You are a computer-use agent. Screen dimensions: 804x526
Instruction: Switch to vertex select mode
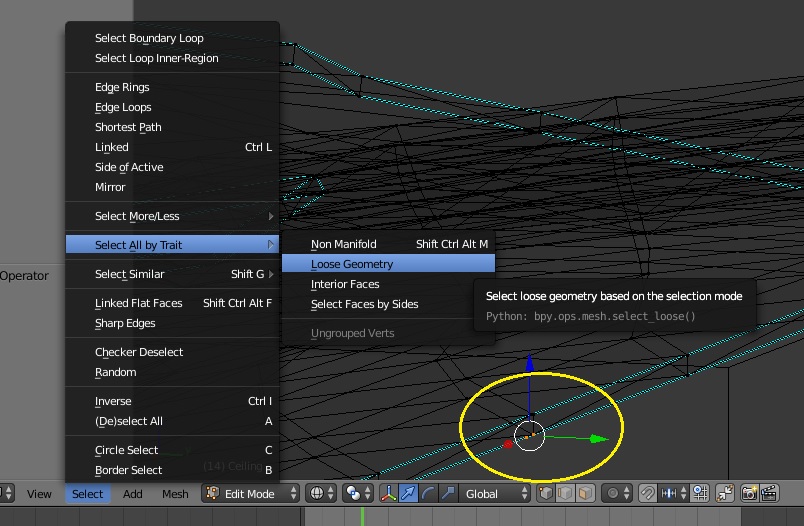tap(546, 493)
